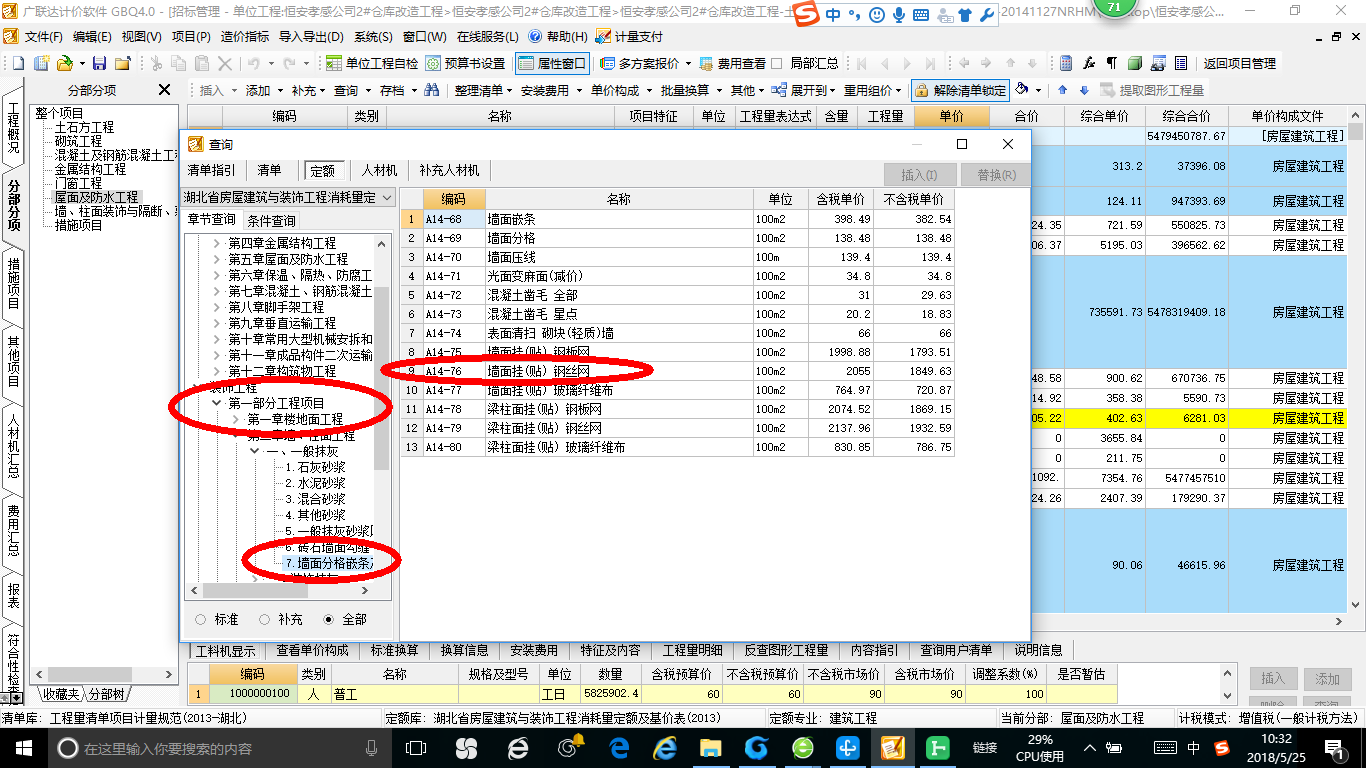Select the 标准 radio button
1366x768 pixels.
pos(201,619)
